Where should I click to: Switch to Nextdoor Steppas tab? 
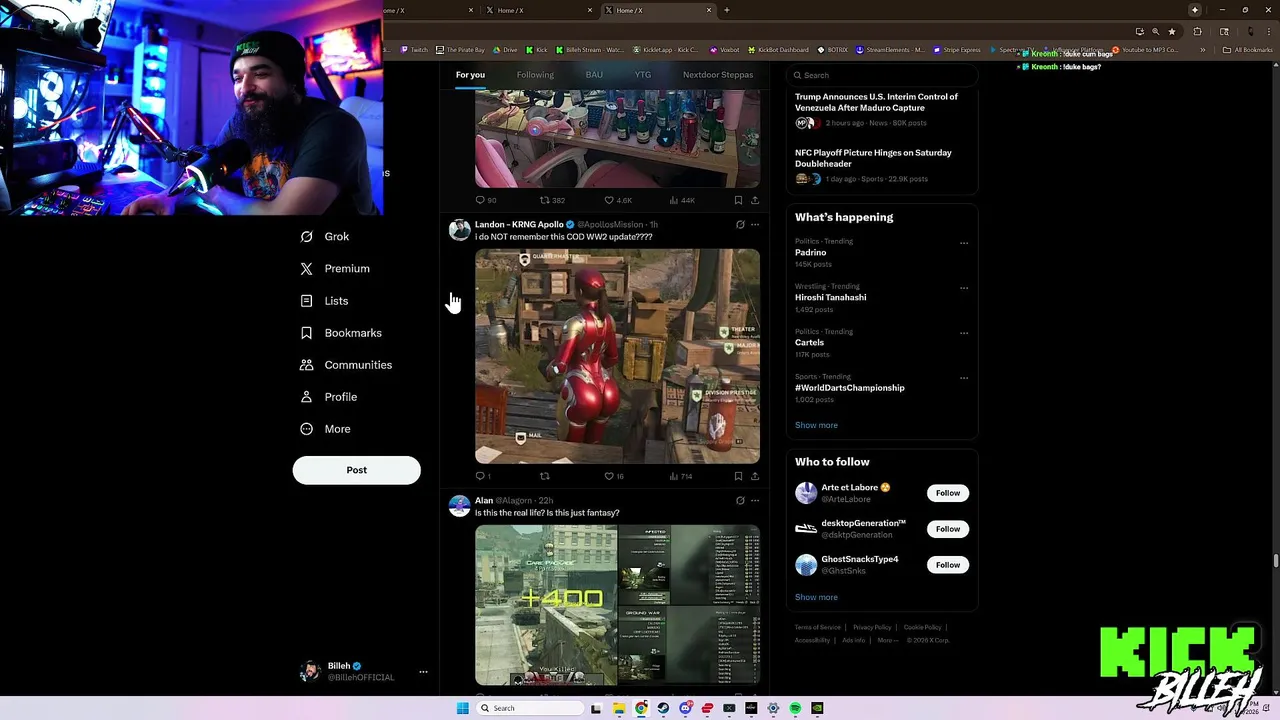pyautogui.click(x=718, y=75)
